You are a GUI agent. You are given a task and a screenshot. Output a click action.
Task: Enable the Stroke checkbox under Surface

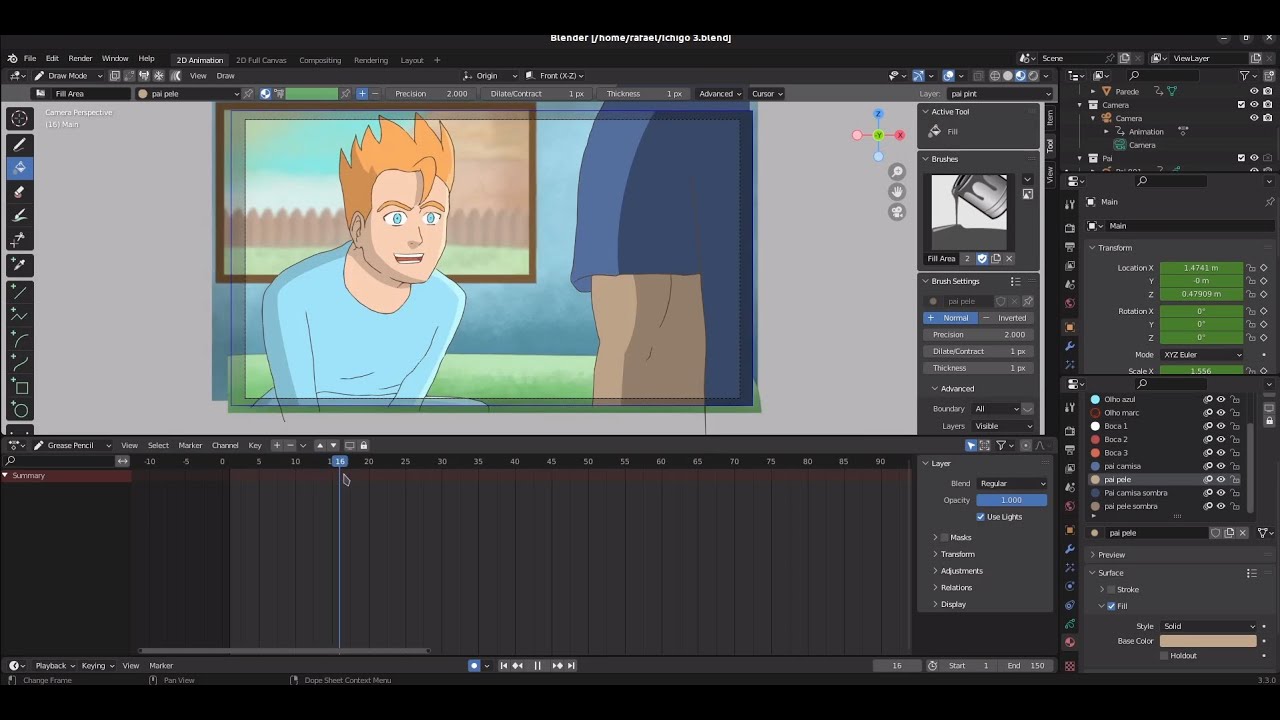[1111, 589]
